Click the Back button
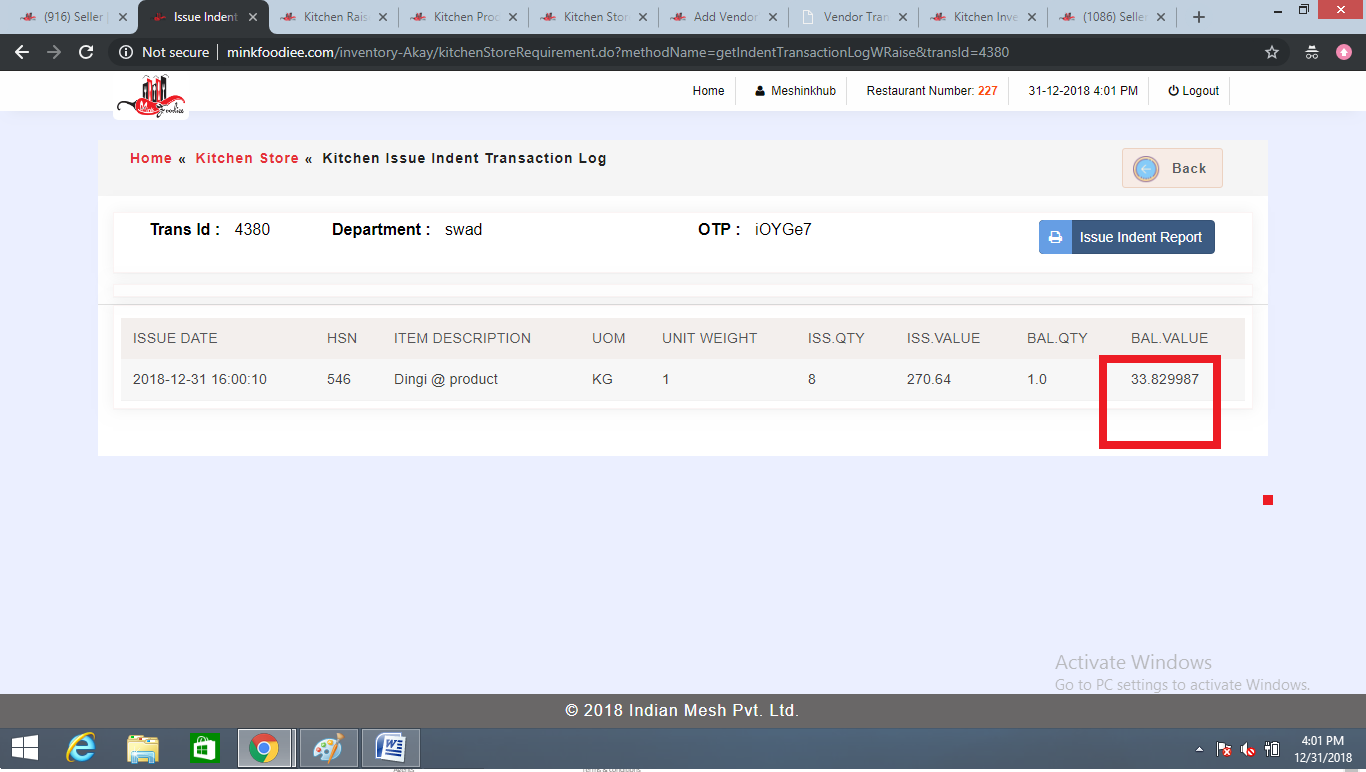Screen dimensions: 1366x772 (1172, 168)
